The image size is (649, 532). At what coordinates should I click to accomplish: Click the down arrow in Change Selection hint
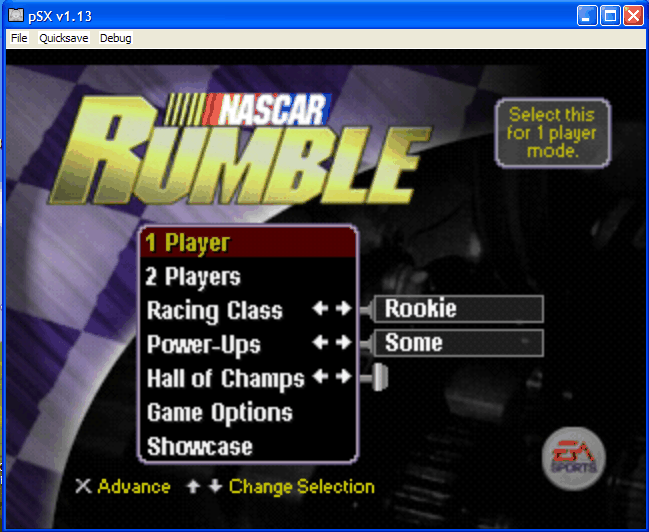[x=215, y=486]
